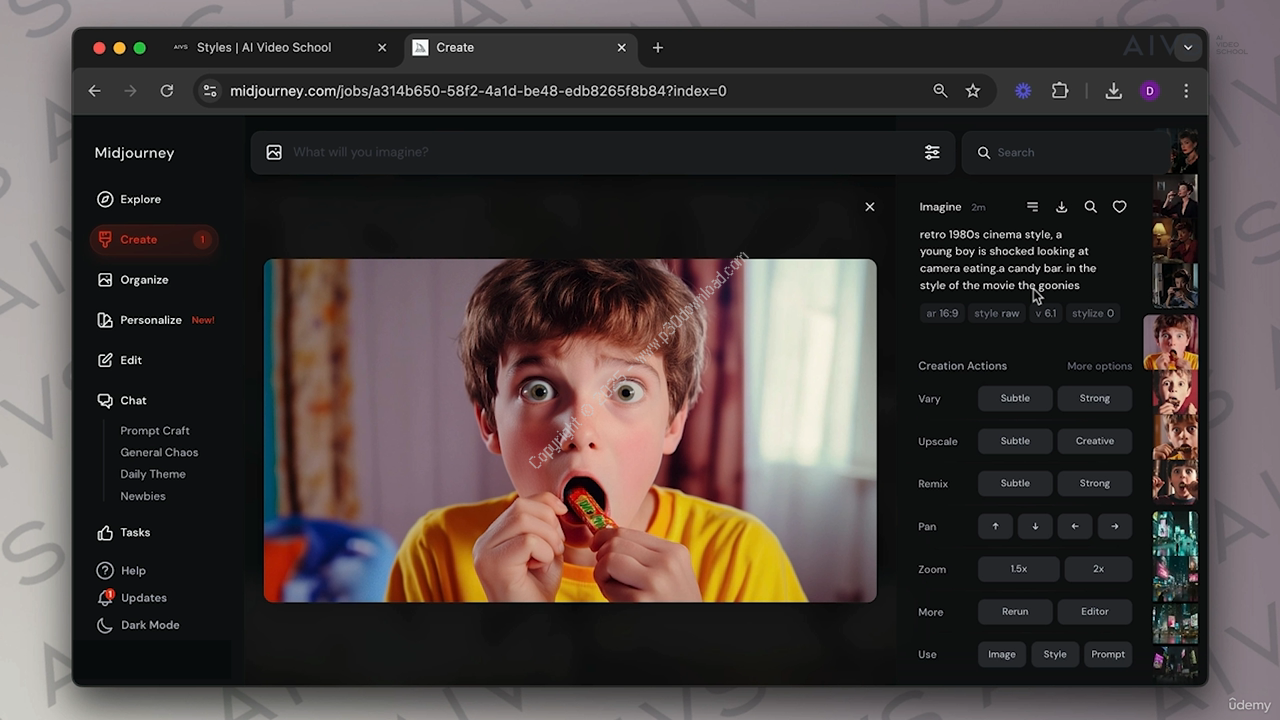Screen dimensions: 1280x720
Task: Open the General Chaos chat room
Action: [x=159, y=452]
